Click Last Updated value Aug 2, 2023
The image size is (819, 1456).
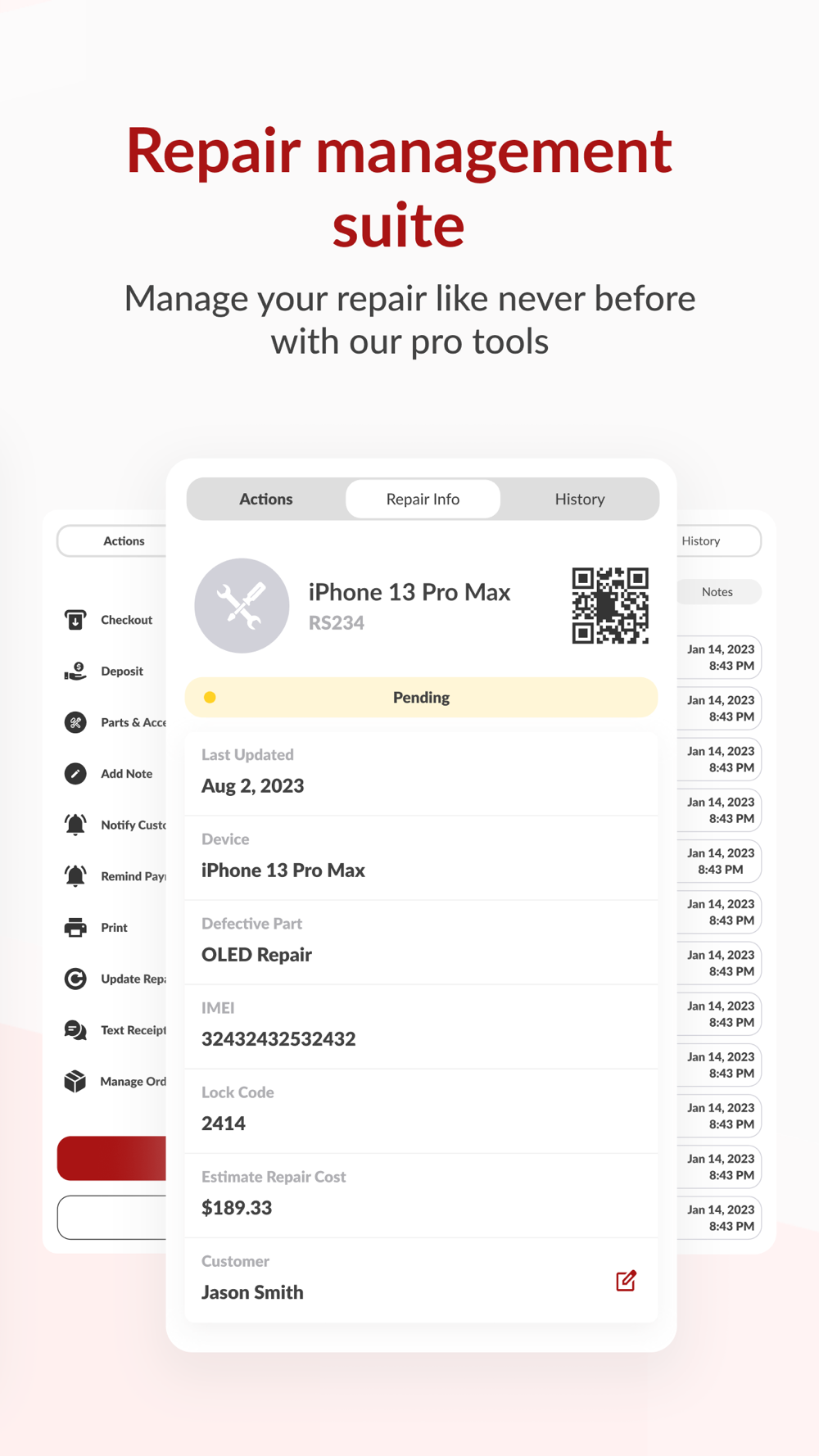[x=252, y=786]
